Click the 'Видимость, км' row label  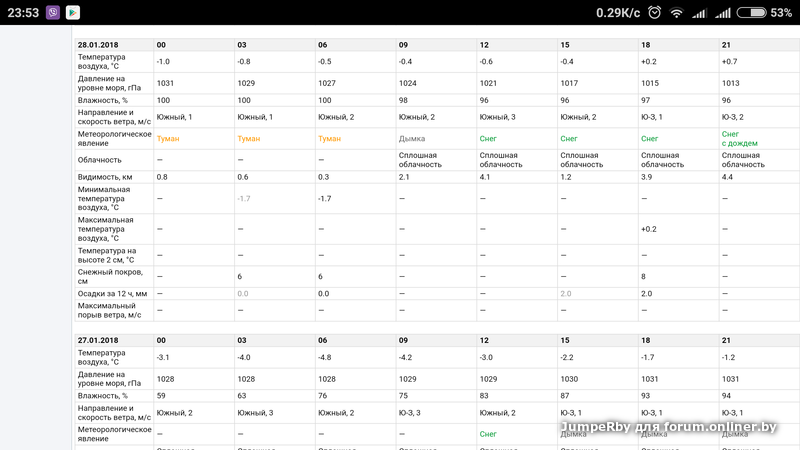(105, 177)
